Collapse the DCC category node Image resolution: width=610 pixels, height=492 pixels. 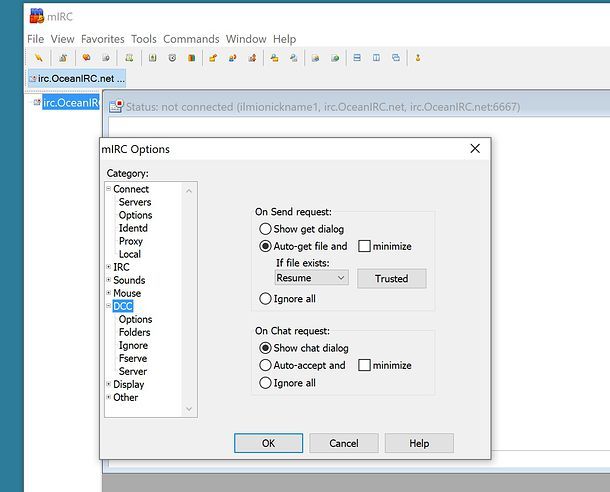109,306
